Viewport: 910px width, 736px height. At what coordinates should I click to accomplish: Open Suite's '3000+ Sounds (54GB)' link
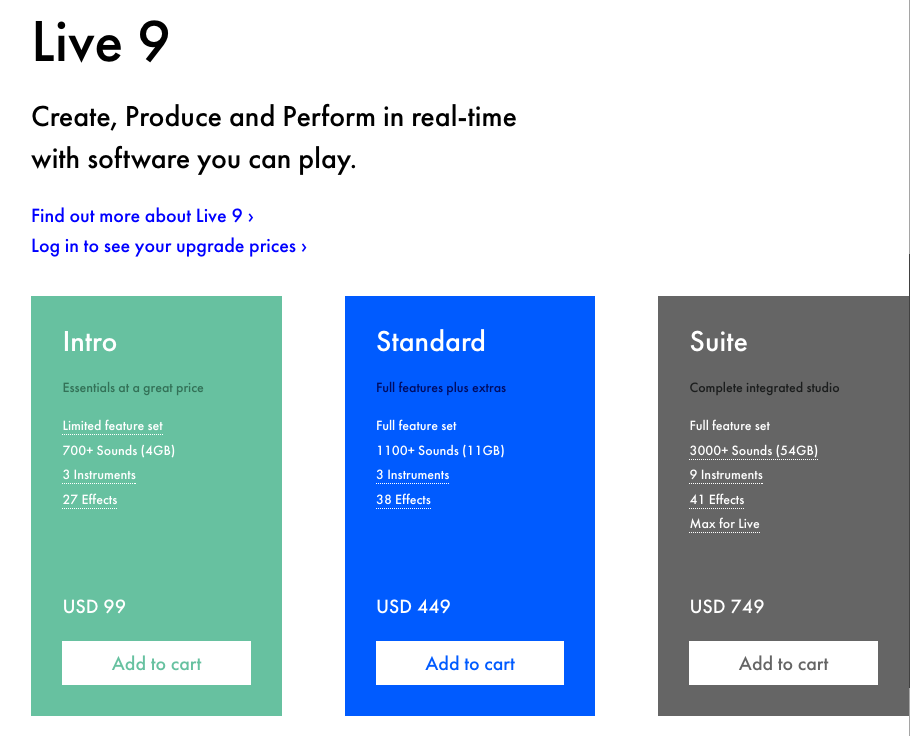(754, 451)
